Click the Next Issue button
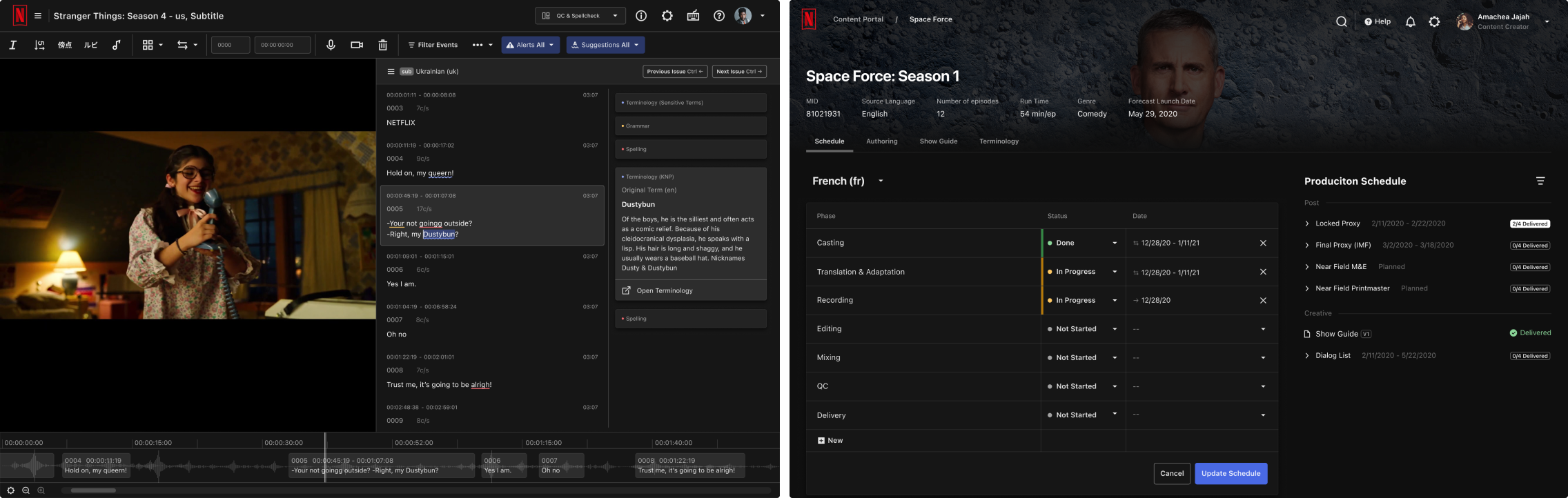The height and width of the screenshot is (498, 1568). pos(739,72)
